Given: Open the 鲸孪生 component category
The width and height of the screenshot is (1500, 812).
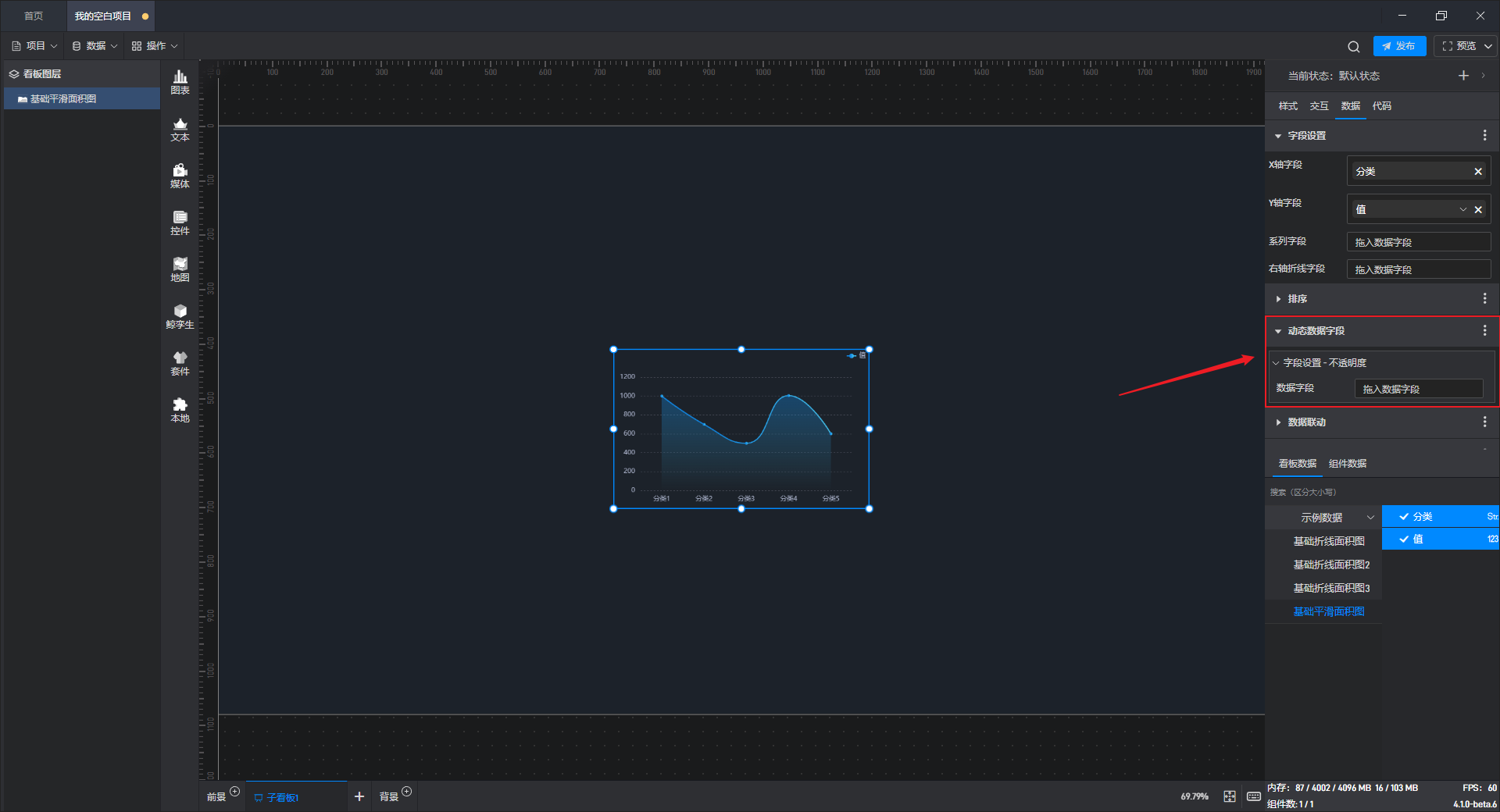Looking at the screenshot, I should 180,316.
